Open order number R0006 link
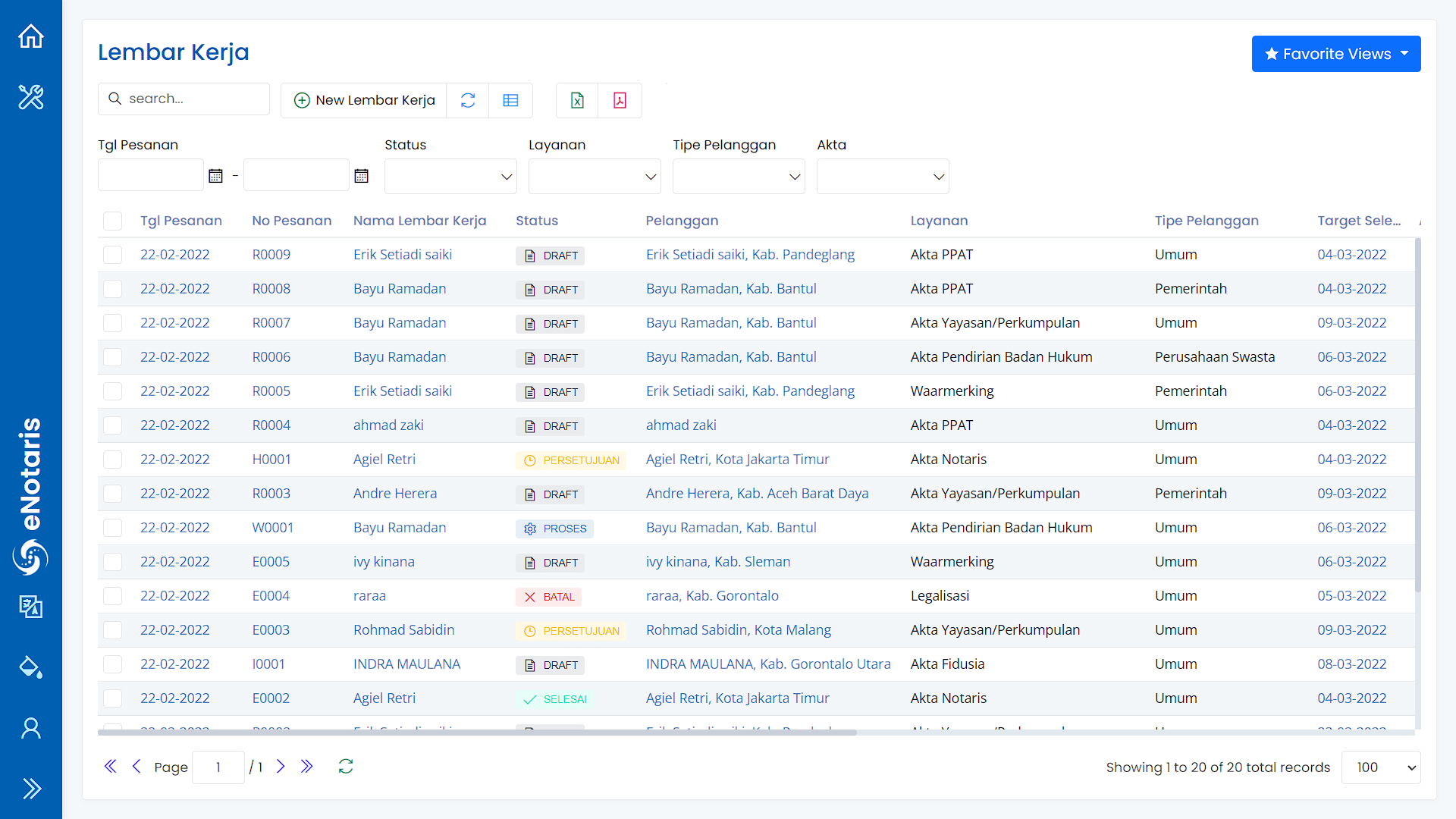This screenshot has width=1456, height=819. coord(271,357)
